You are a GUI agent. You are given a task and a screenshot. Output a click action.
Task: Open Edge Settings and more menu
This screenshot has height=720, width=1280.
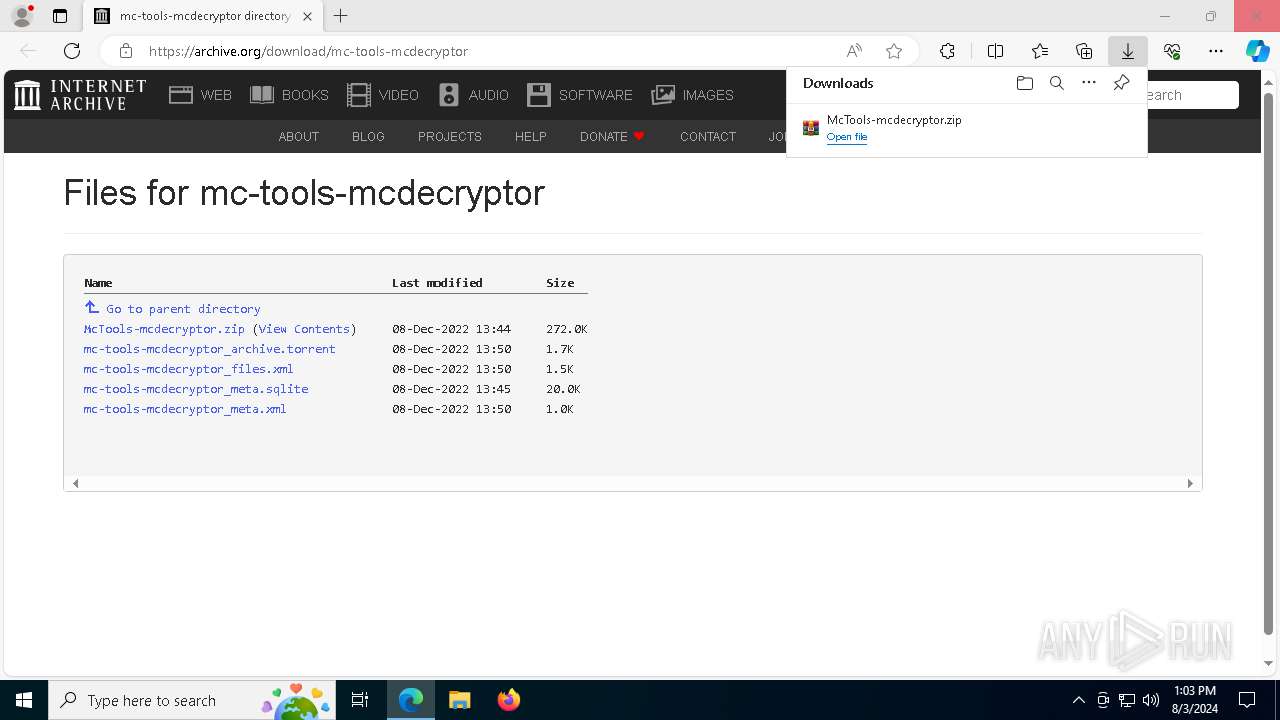[x=1216, y=51]
